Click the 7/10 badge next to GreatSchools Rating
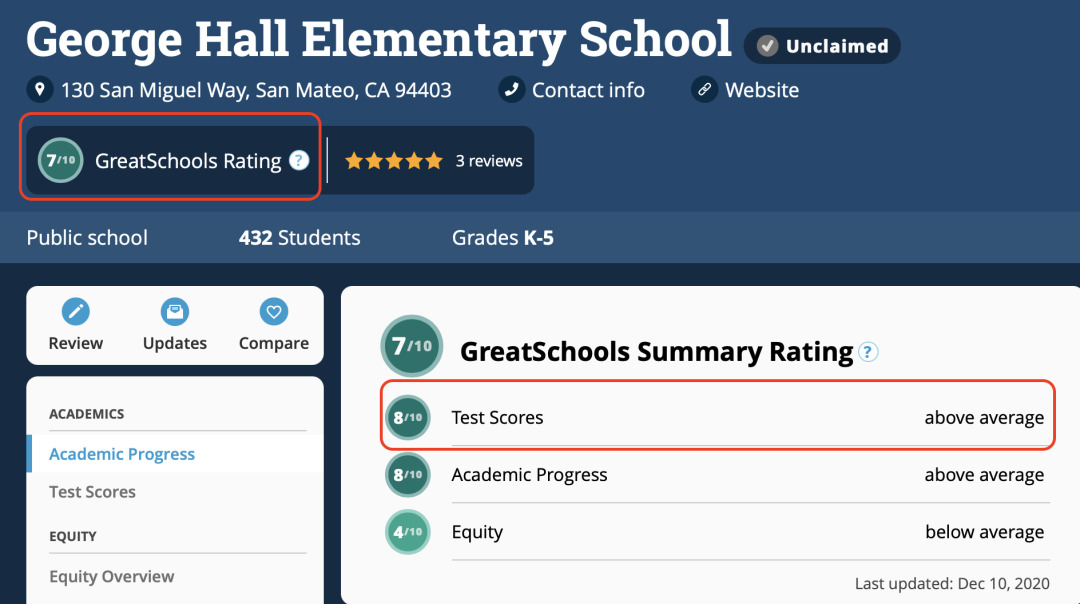1080x604 pixels. (x=61, y=160)
